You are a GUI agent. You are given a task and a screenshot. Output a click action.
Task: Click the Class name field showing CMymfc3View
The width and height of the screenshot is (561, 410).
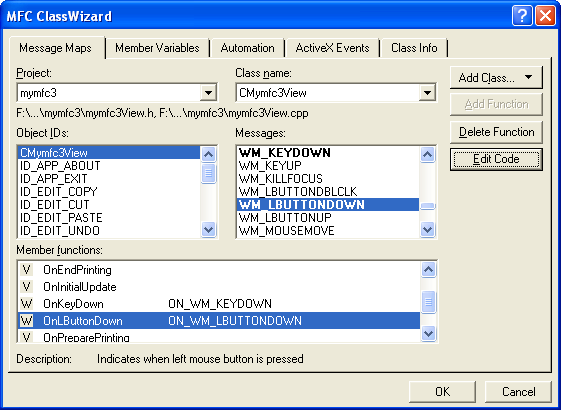coord(336,93)
